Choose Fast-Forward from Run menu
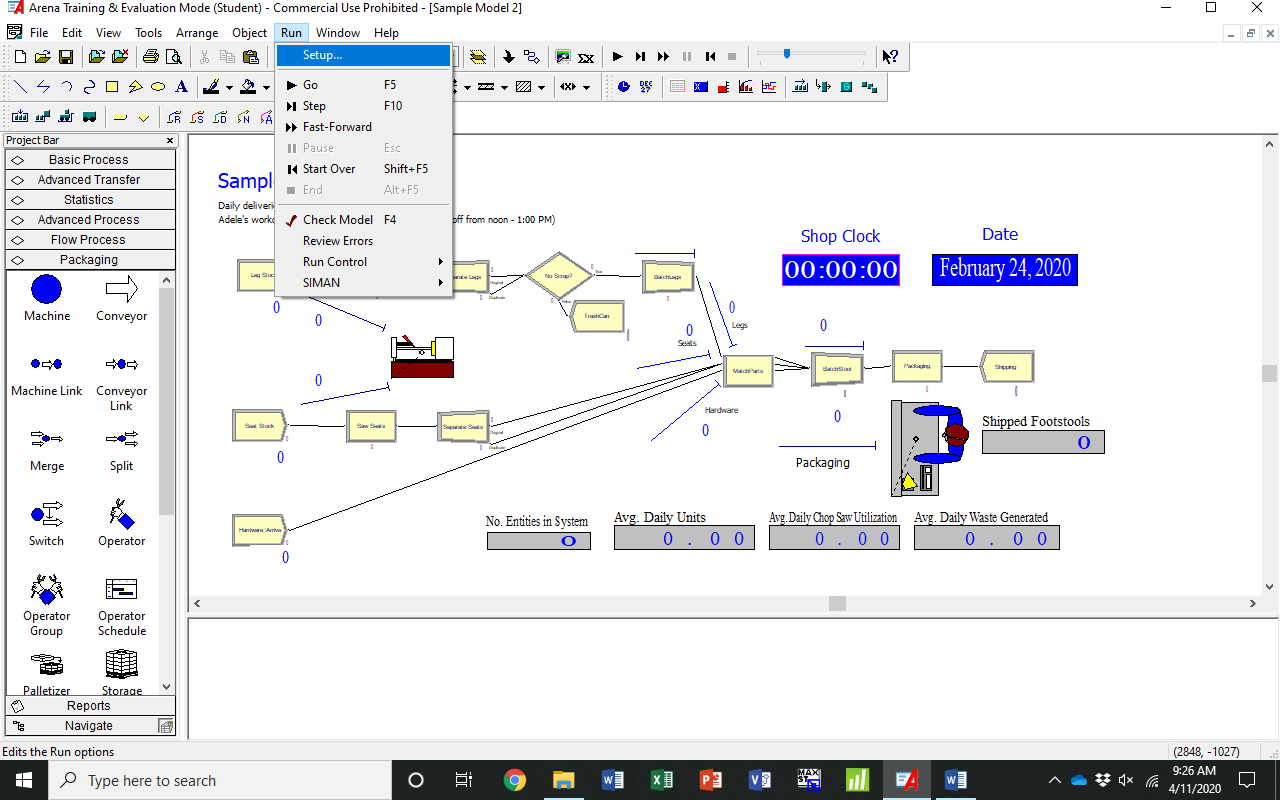The width and height of the screenshot is (1280, 800). tap(365, 127)
